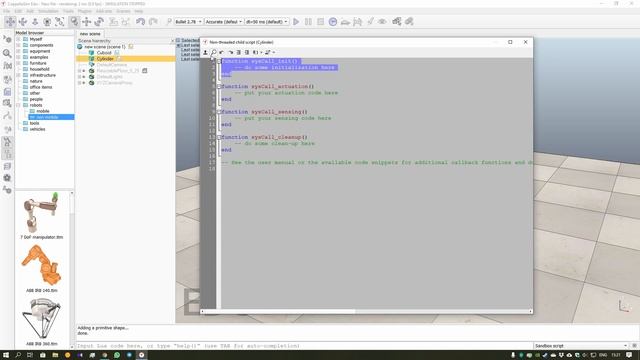Viewport: 640px width, 360px height.
Task: Click the Lua command input field
Action: coord(304,346)
